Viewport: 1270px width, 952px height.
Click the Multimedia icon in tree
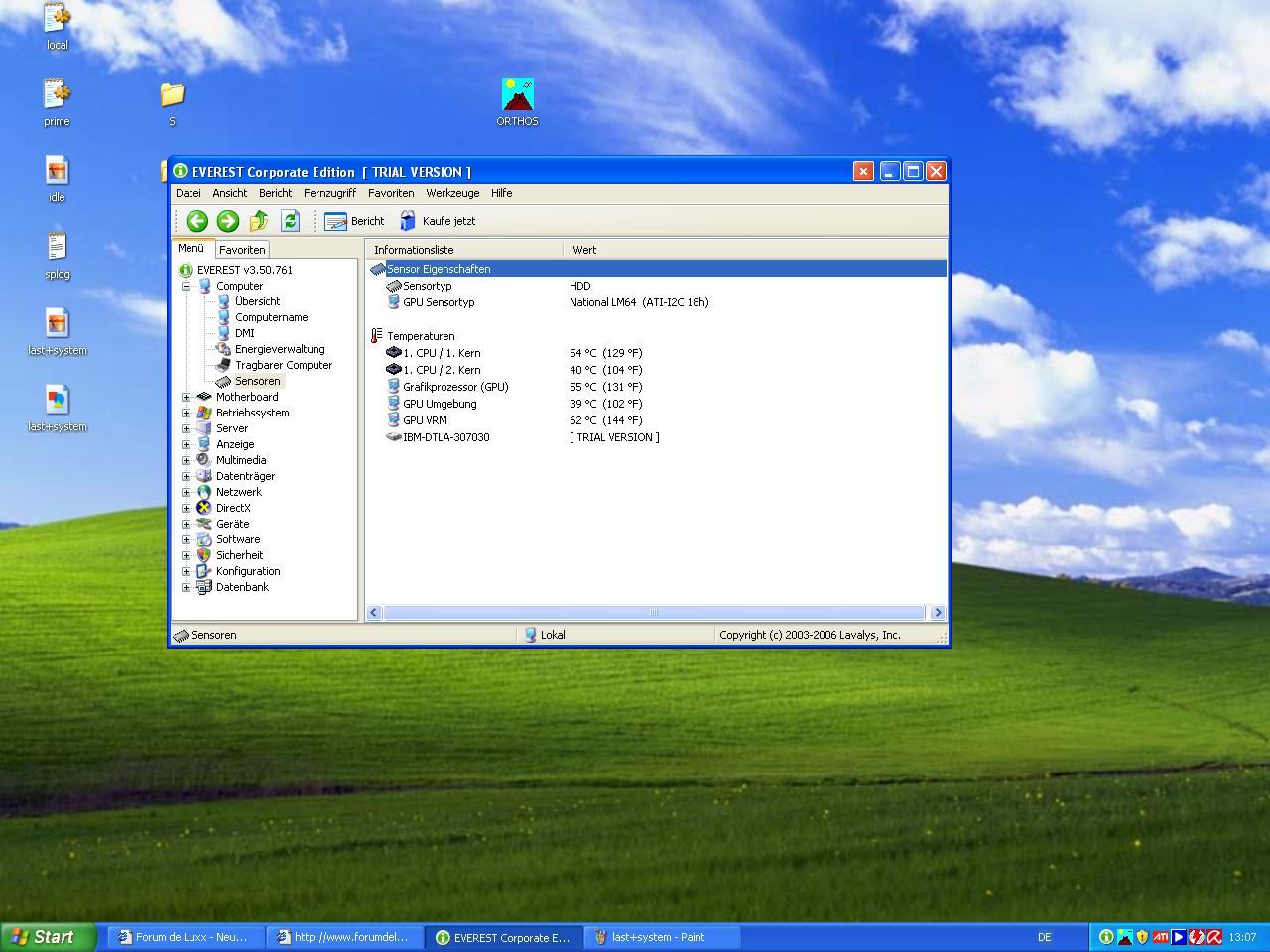point(204,460)
